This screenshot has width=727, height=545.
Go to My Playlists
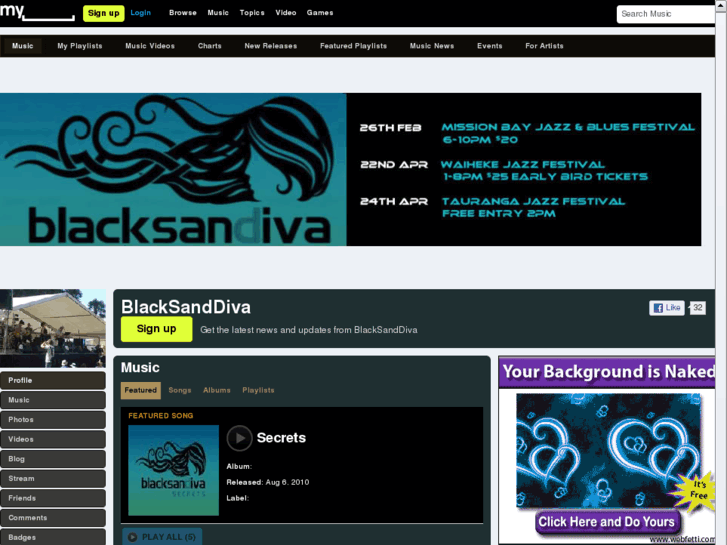coord(80,46)
